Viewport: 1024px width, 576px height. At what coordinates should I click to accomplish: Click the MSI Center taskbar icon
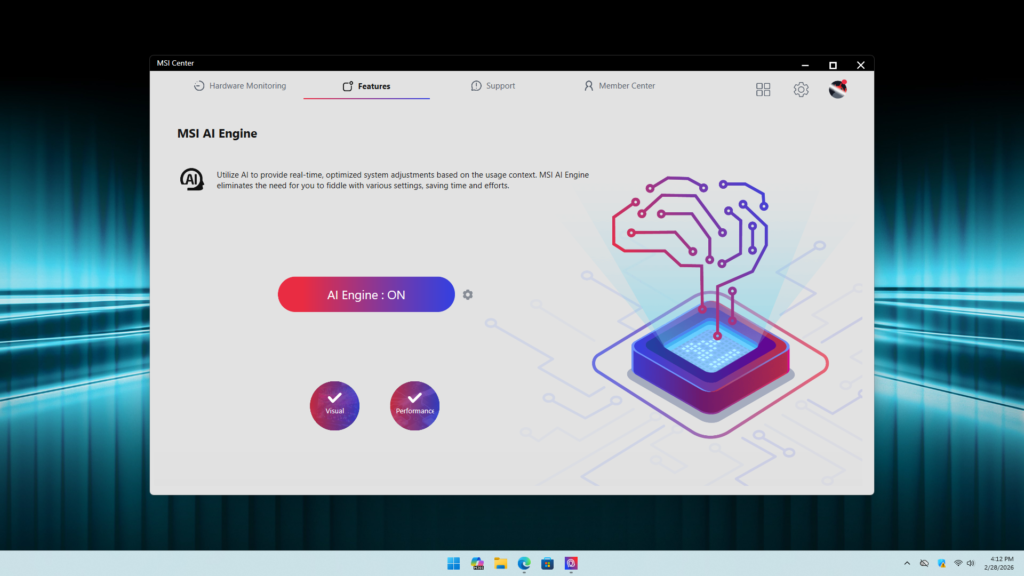tap(571, 563)
